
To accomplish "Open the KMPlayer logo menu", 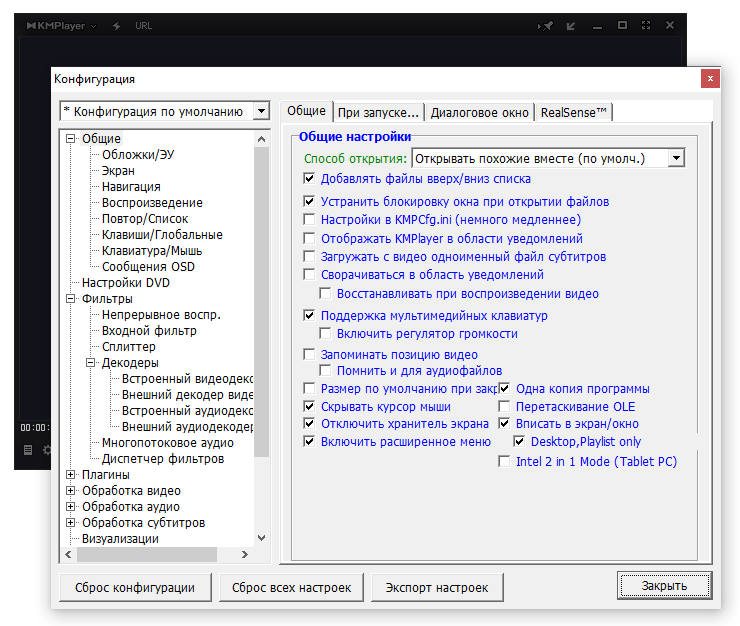I will point(61,26).
